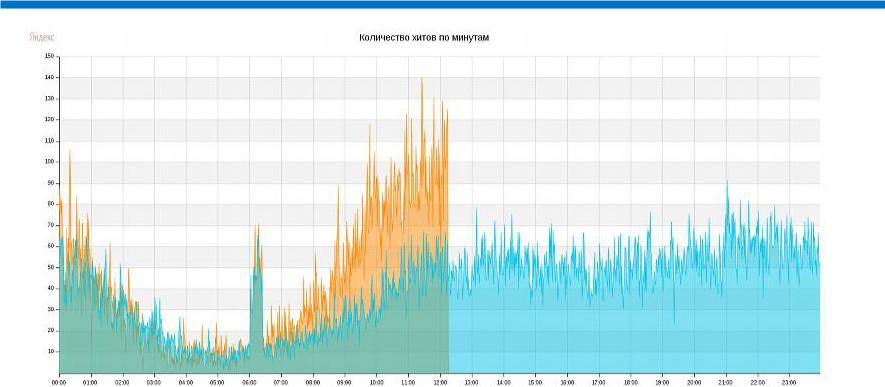Click the 30 label on the y-axis
The image size is (885, 387).
(50, 310)
